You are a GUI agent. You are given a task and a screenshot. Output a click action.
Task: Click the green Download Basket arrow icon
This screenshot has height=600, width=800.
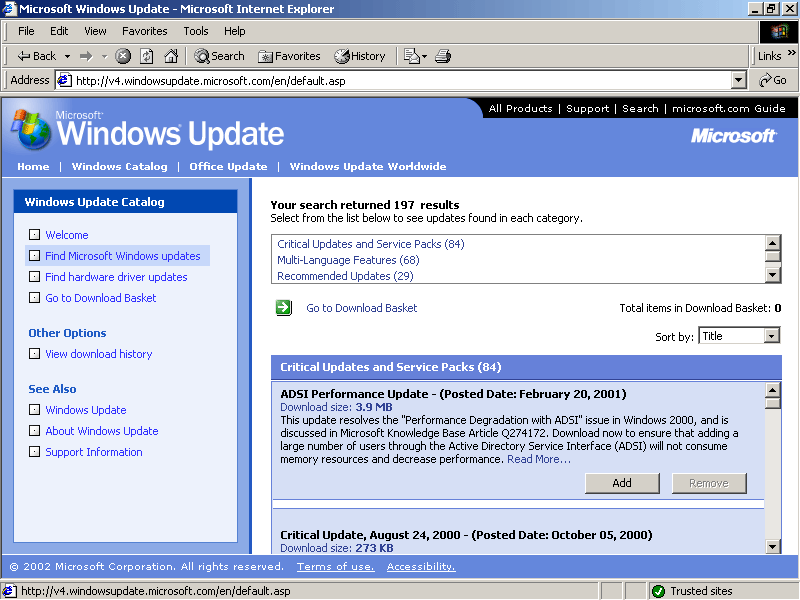[284, 308]
